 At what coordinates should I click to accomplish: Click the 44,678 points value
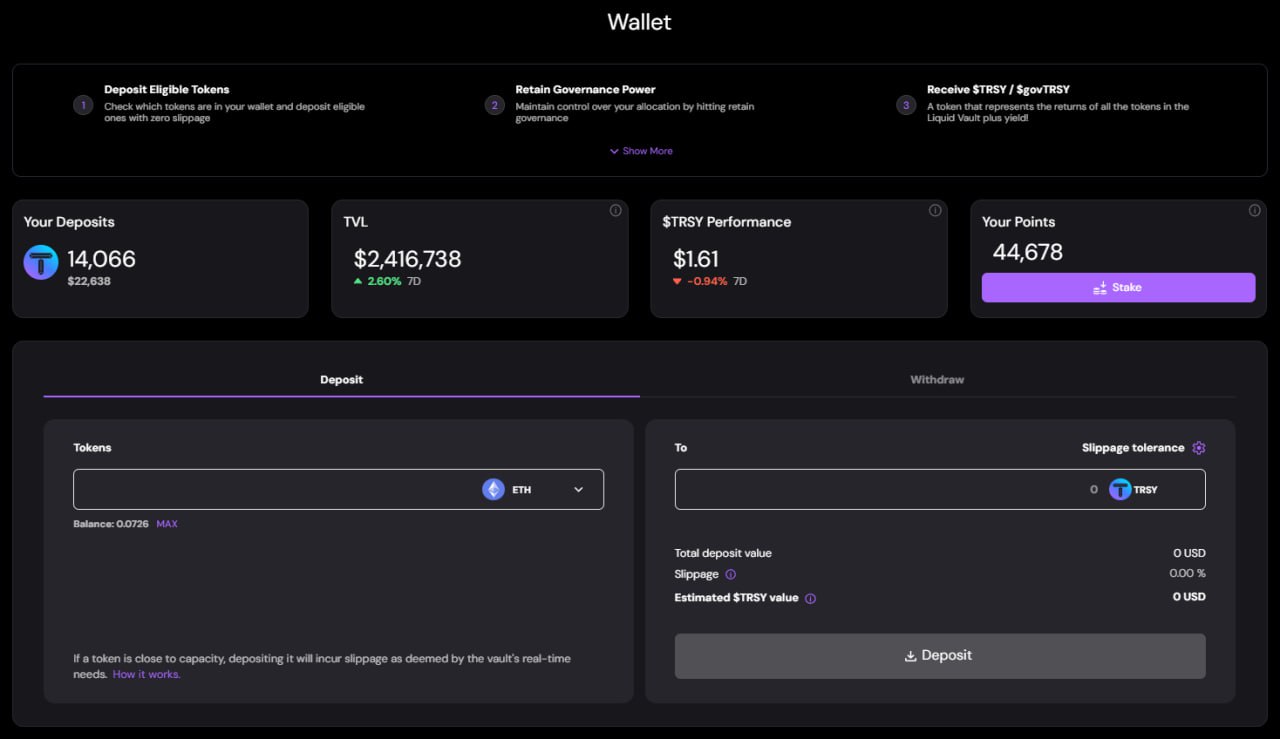click(1028, 252)
